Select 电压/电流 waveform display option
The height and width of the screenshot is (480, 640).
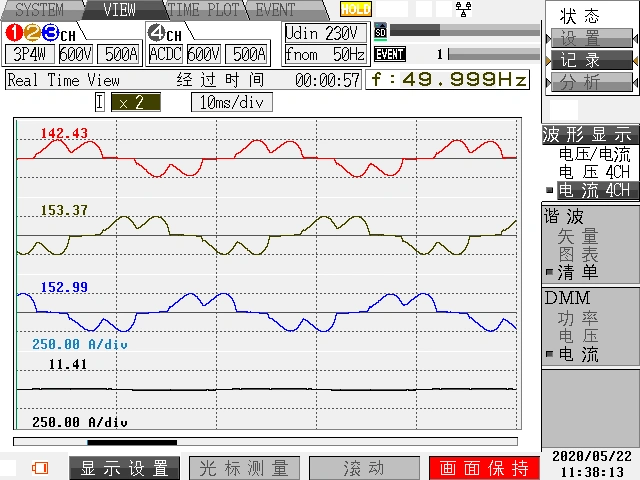pyautogui.click(x=594, y=154)
